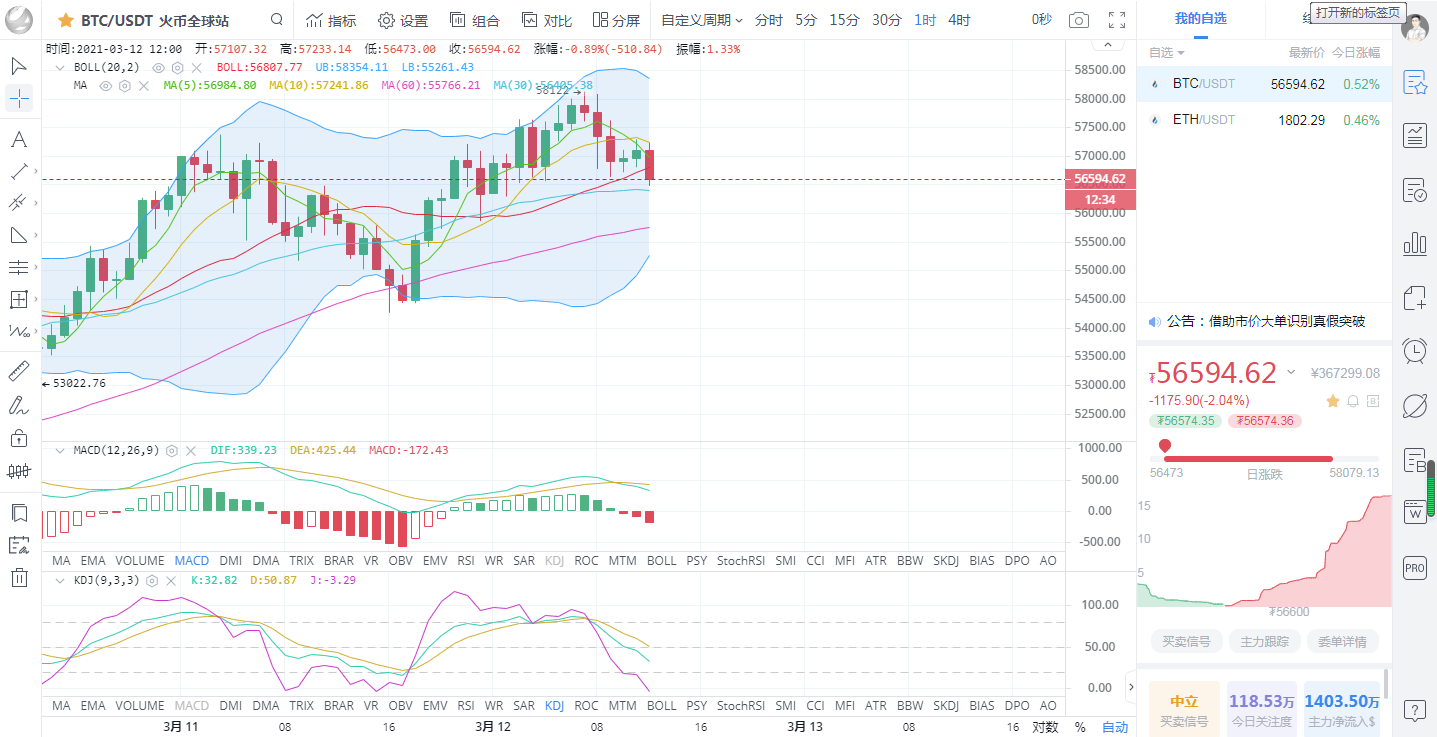Click the red daily range slider handle
1437x737 pixels.
tap(1165, 446)
